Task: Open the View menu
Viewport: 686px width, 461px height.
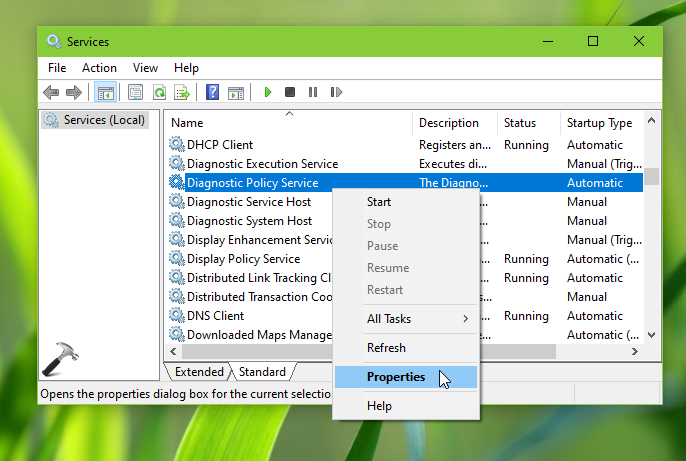Action: click(146, 68)
